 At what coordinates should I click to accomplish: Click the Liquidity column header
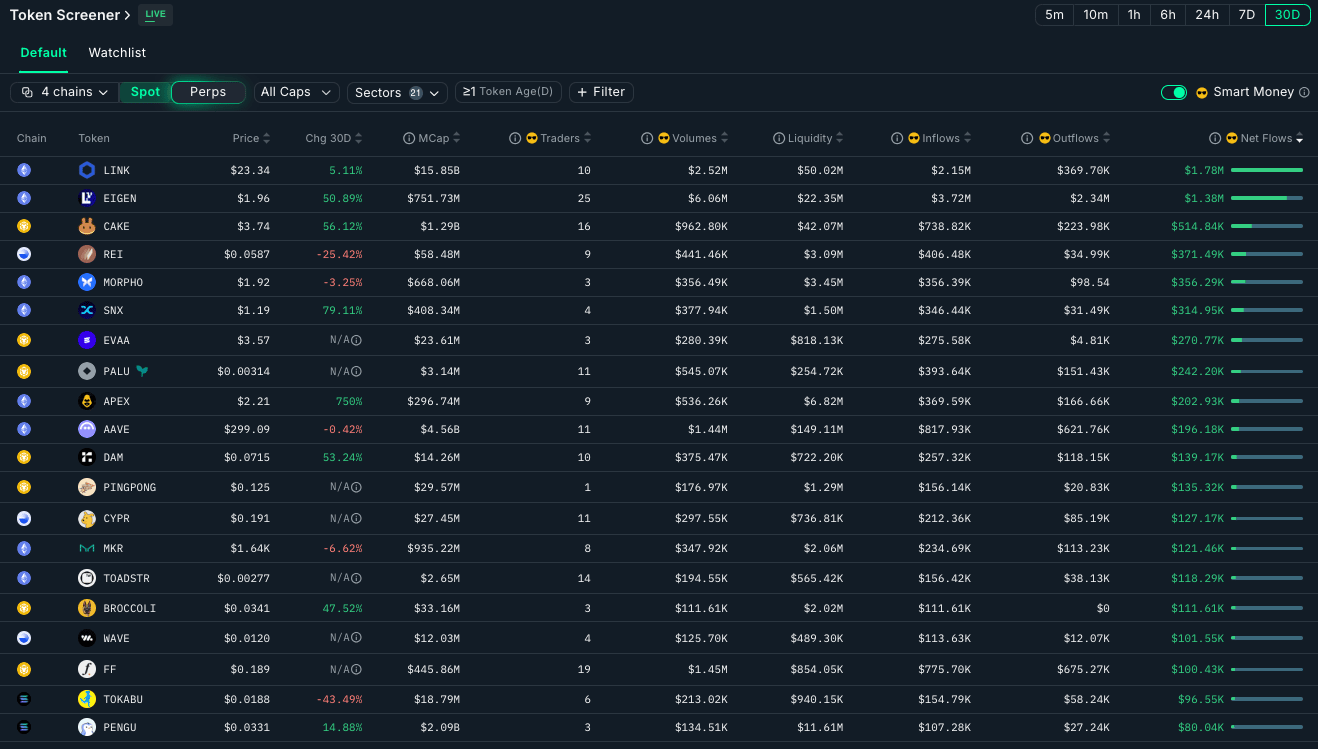pos(814,138)
